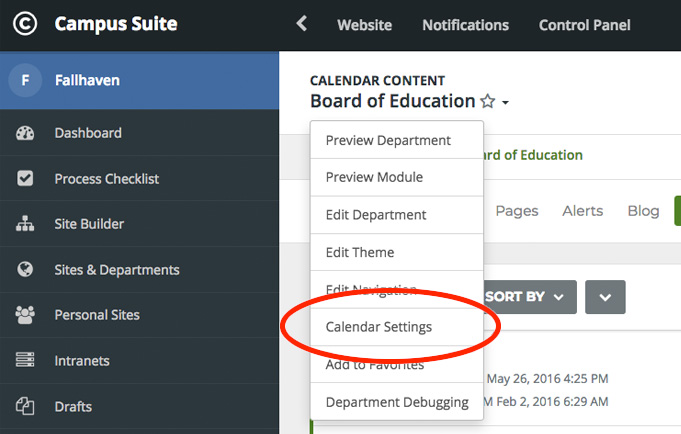The width and height of the screenshot is (681, 434).
Task: Click the Dashboard gauge icon
Action: pyautogui.click(x=25, y=133)
